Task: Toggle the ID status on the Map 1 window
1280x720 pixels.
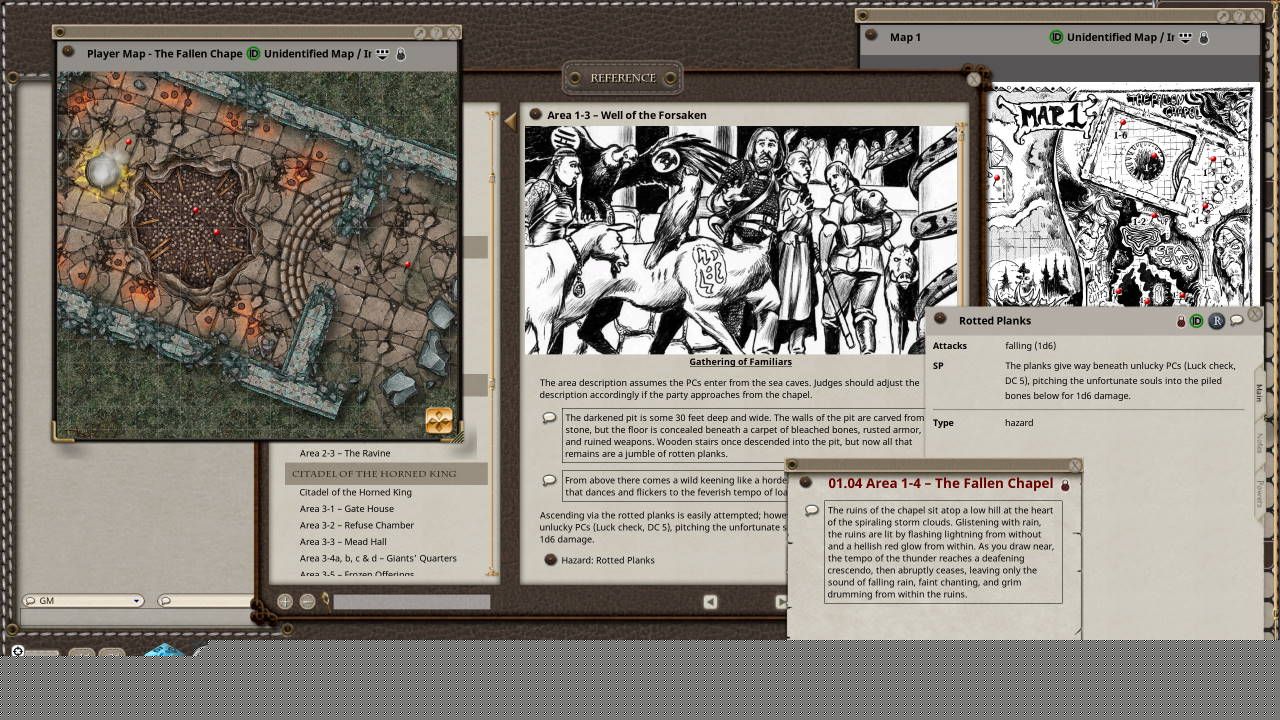Action: point(1056,37)
